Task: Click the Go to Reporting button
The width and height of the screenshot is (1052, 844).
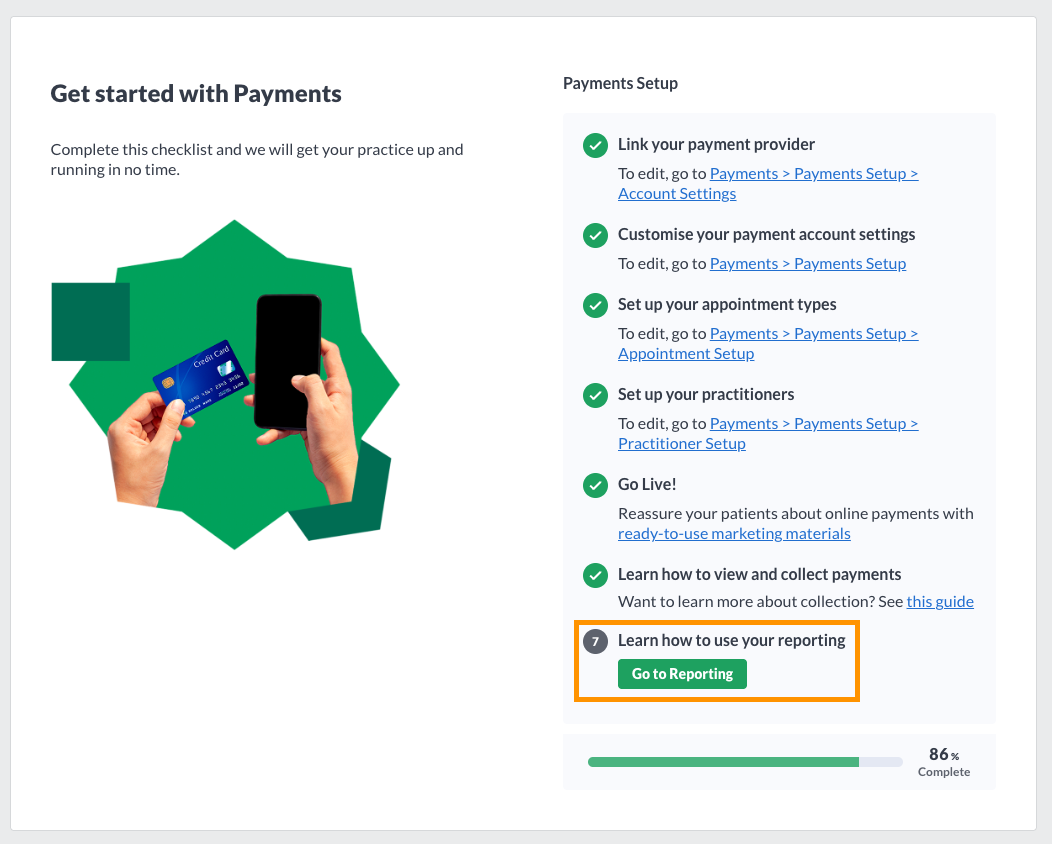Action: pyautogui.click(x=682, y=674)
